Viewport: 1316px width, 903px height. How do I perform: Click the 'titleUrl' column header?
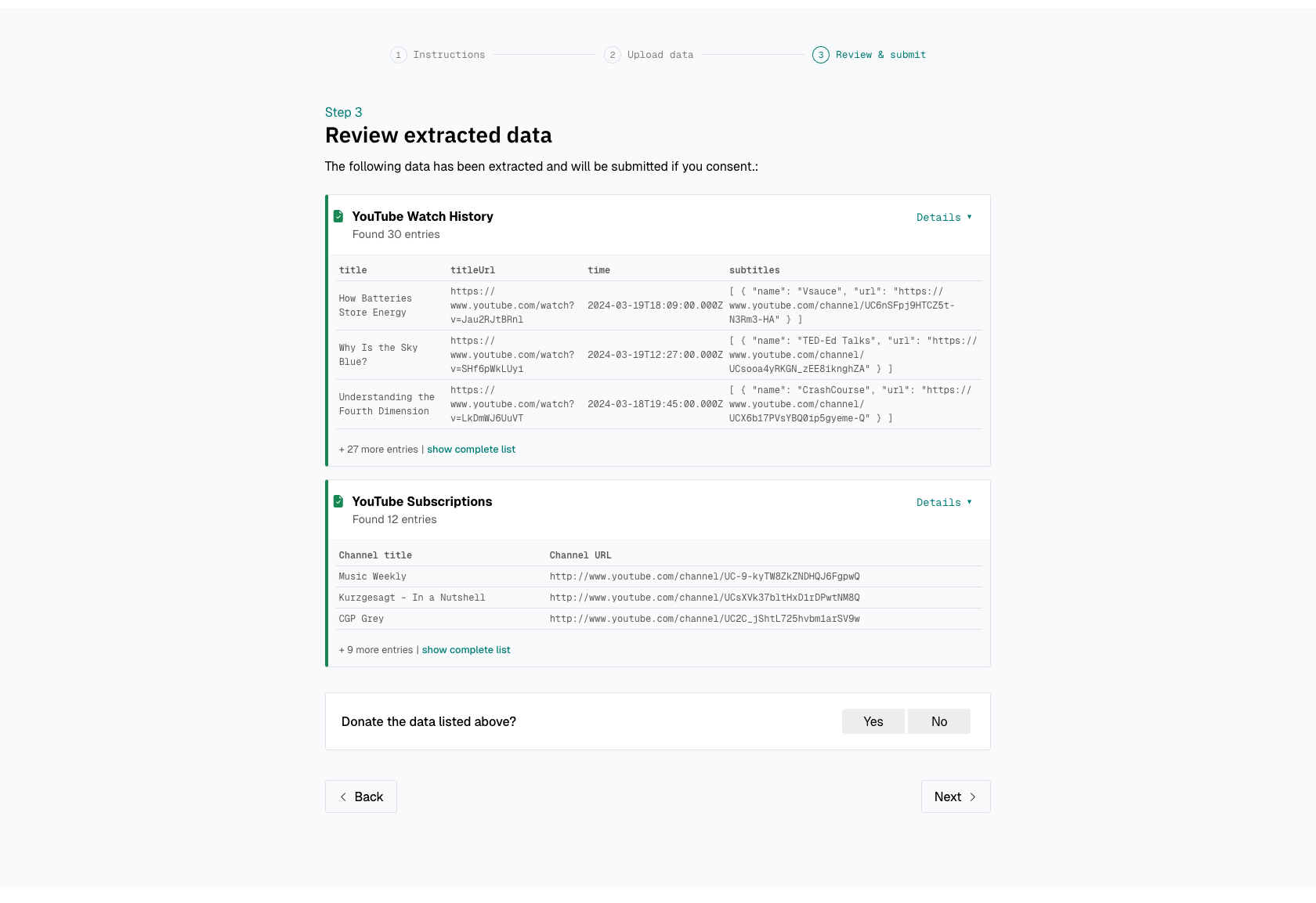(x=472, y=270)
